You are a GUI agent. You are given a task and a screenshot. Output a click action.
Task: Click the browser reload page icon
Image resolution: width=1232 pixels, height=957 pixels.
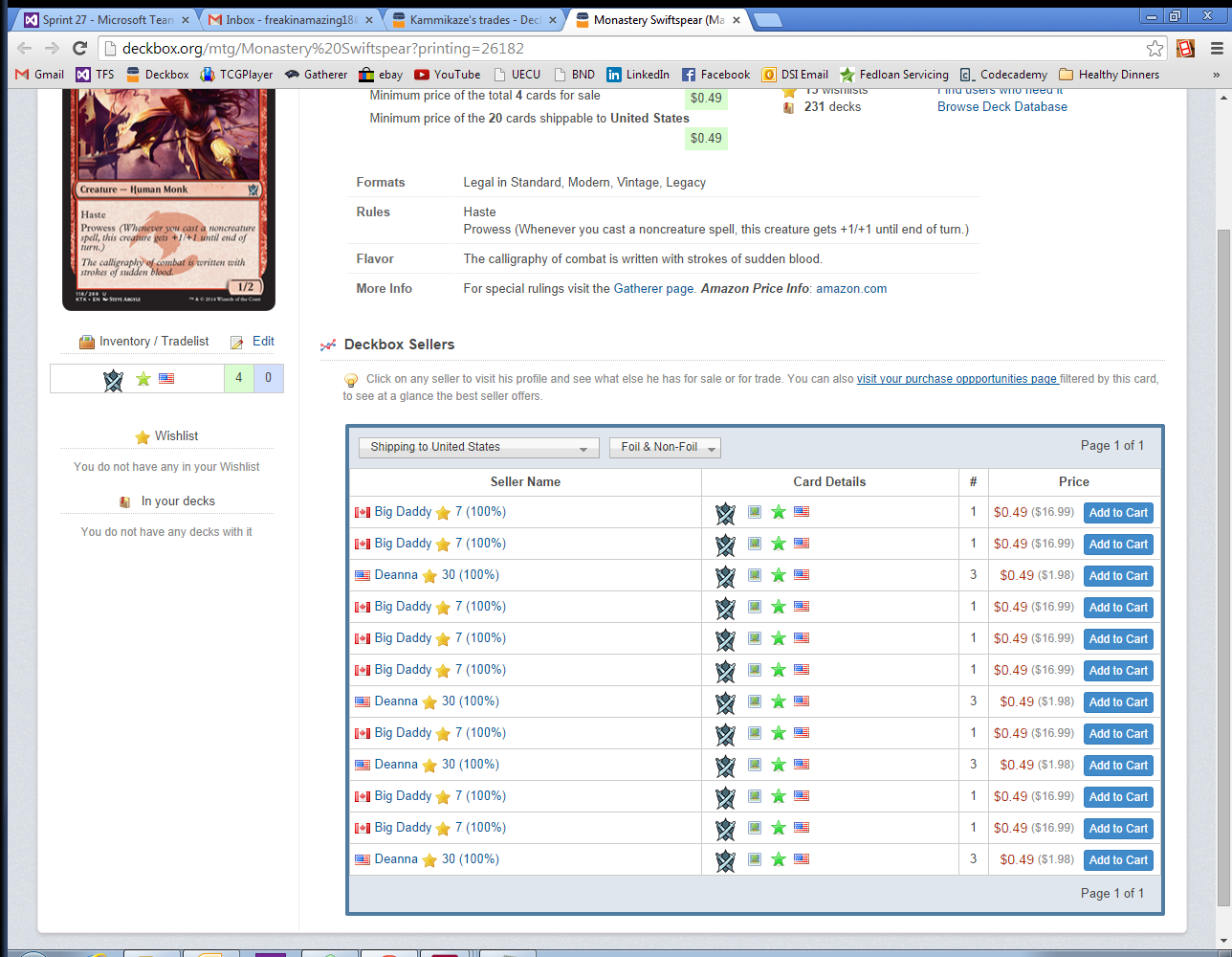click(x=80, y=48)
